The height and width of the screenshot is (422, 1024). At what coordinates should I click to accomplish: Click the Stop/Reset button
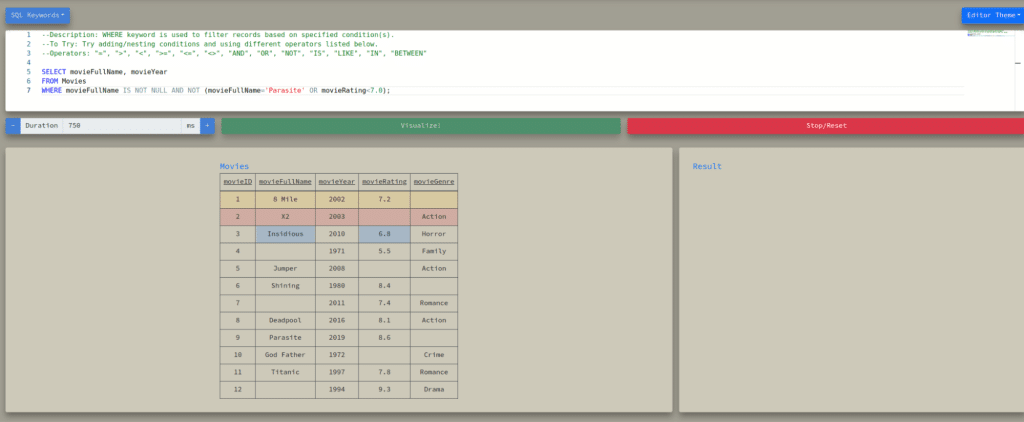point(825,125)
